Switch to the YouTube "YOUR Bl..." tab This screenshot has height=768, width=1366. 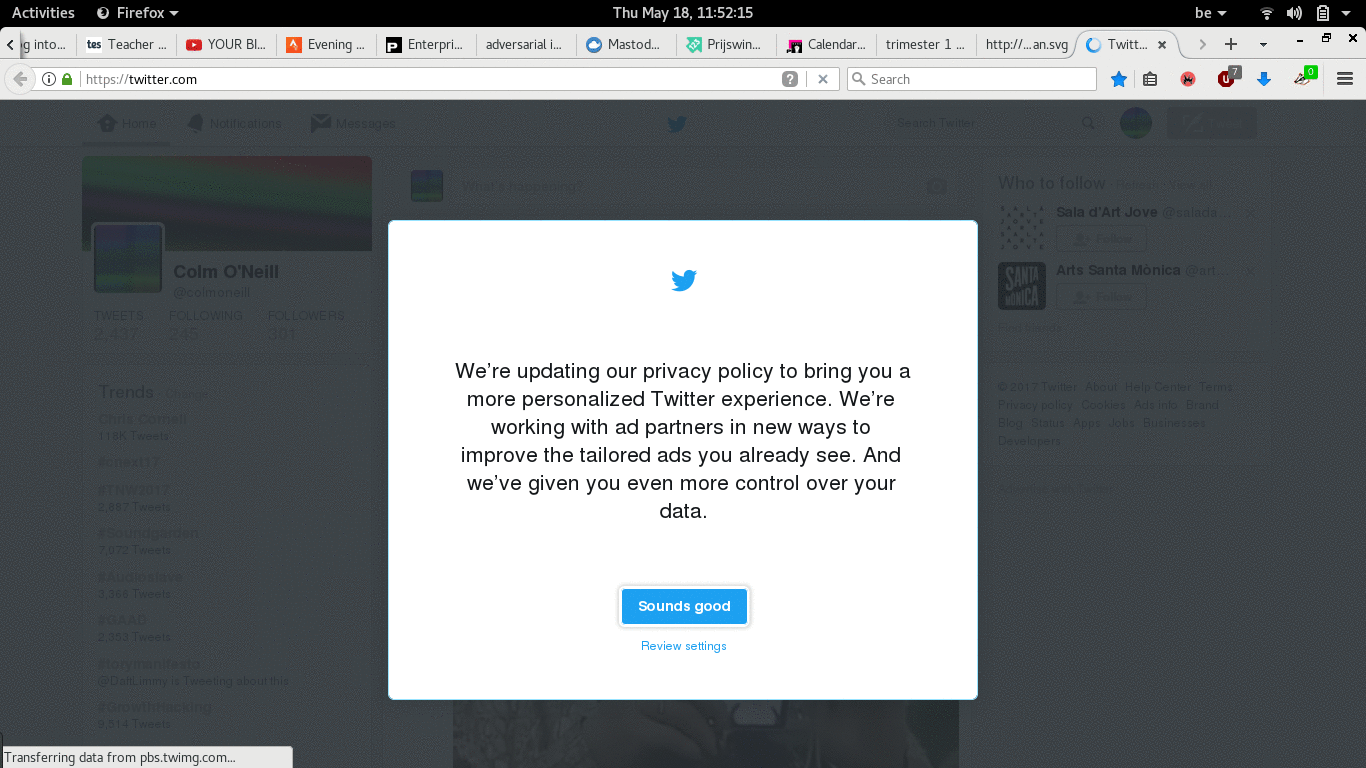pyautogui.click(x=226, y=44)
